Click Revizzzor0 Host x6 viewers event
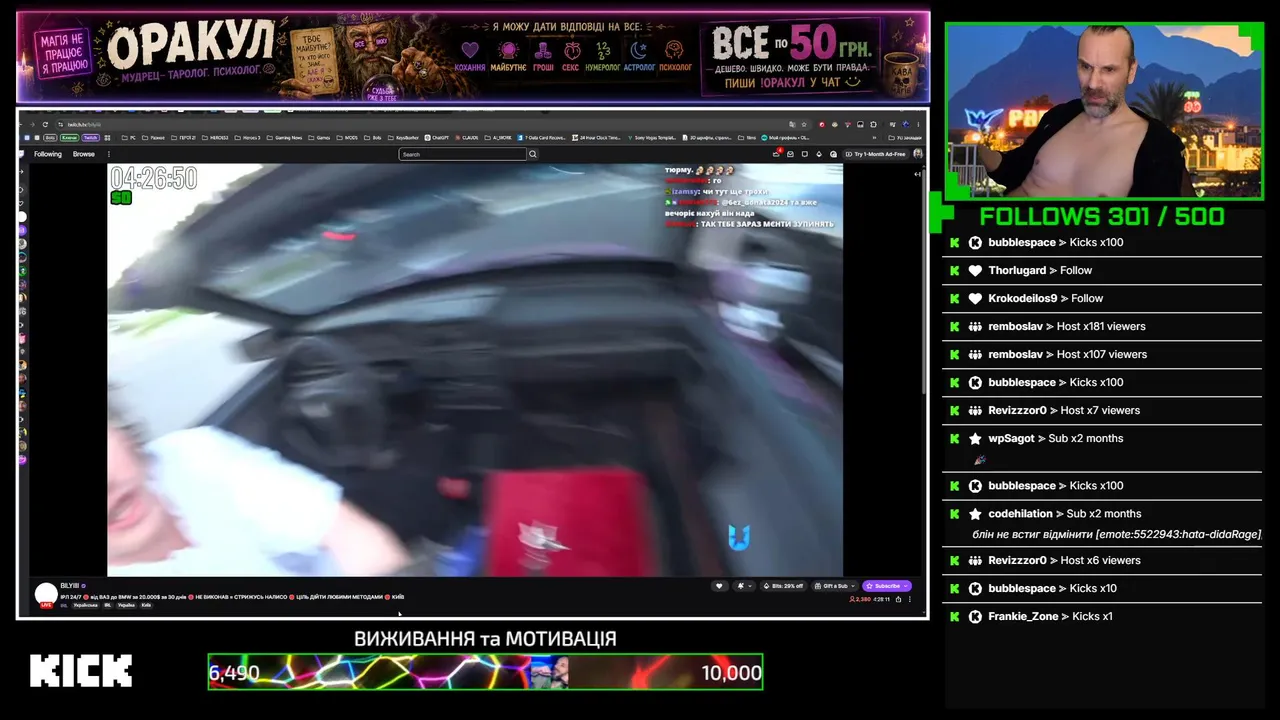The height and width of the screenshot is (720, 1280). click(1101, 560)
